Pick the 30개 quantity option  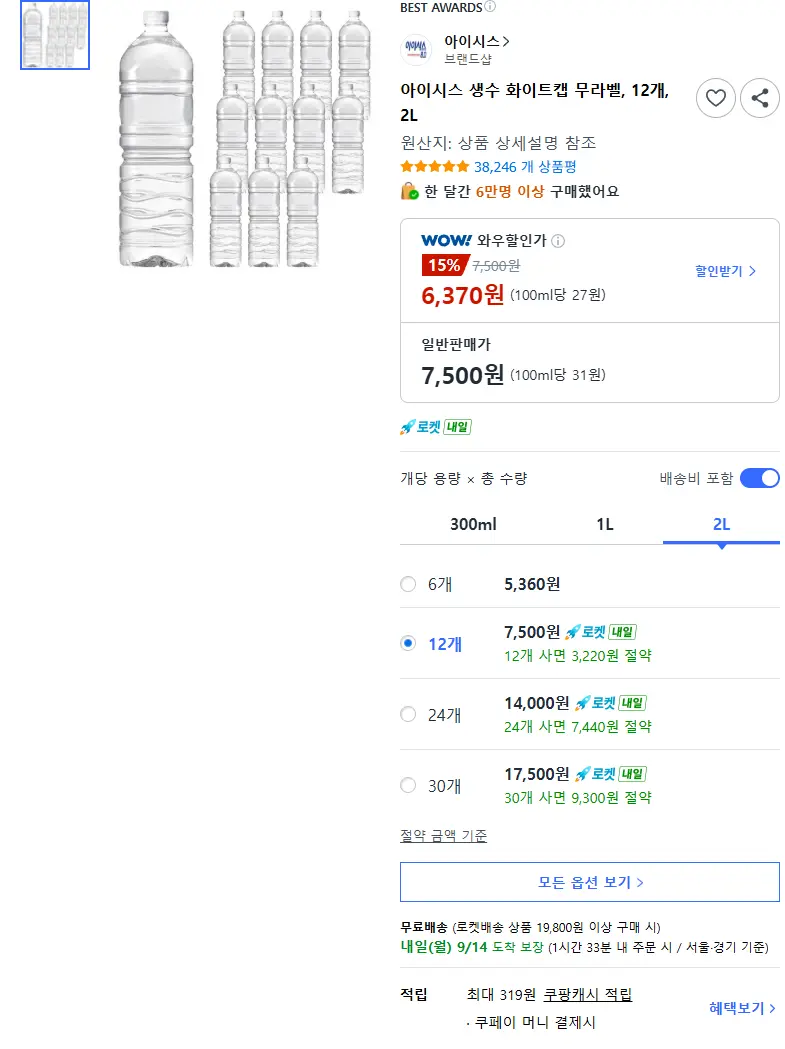(408, 785)
